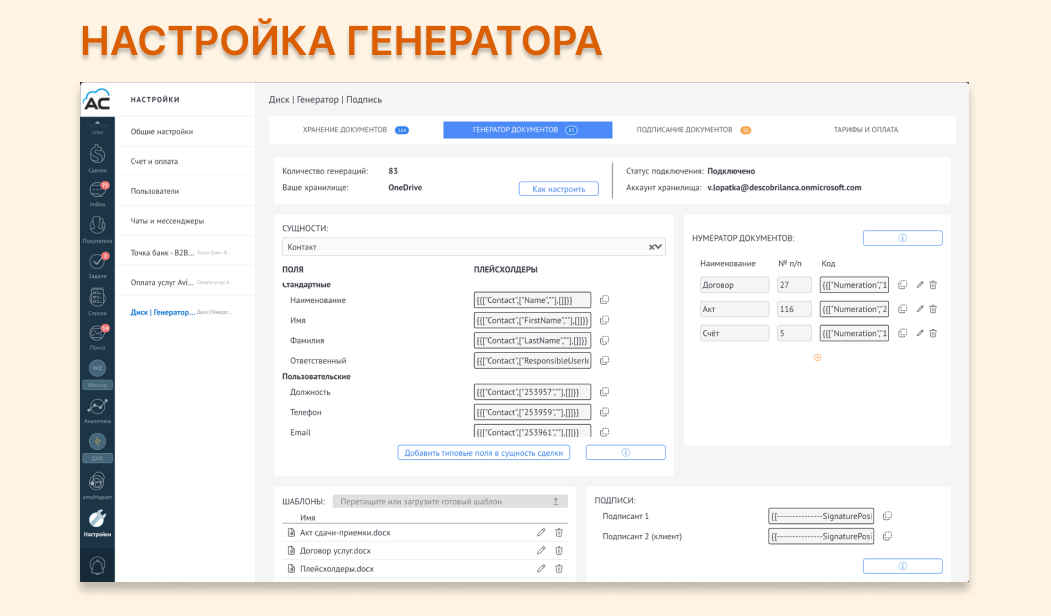Click the Договор number field showing 27
1051x616 pixels.
point(794,285)
